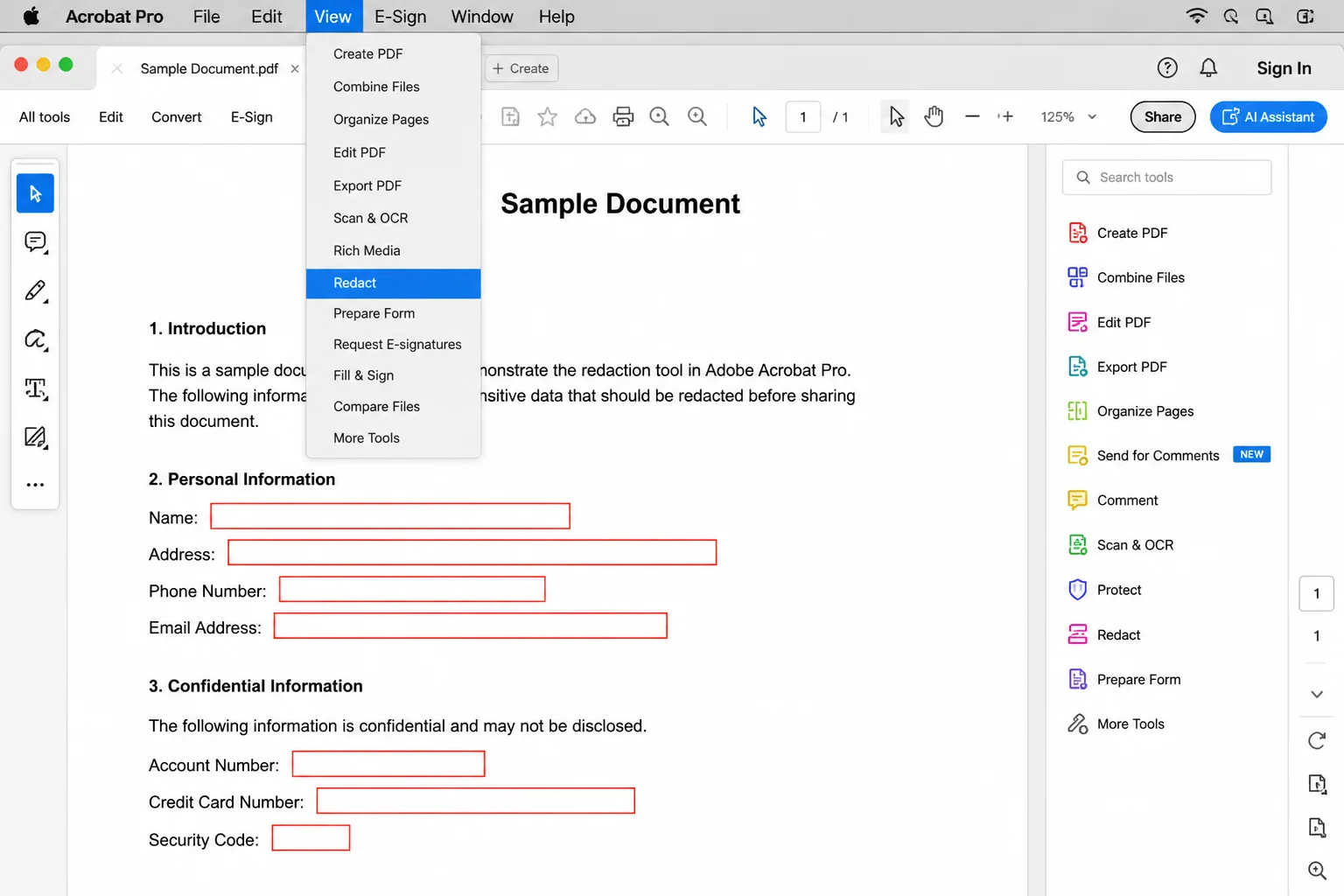Click the save-to-page icon in toolbar

click(511, 116)
